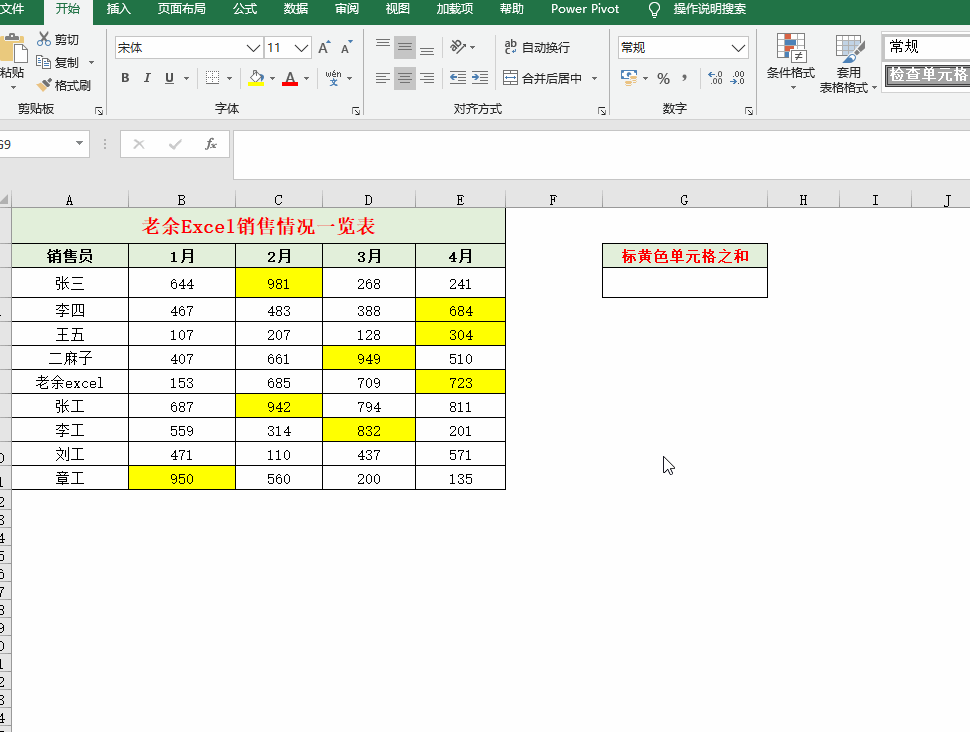
Task: Select the Format Painter (格式刷) brush
Action: point(44,85)
